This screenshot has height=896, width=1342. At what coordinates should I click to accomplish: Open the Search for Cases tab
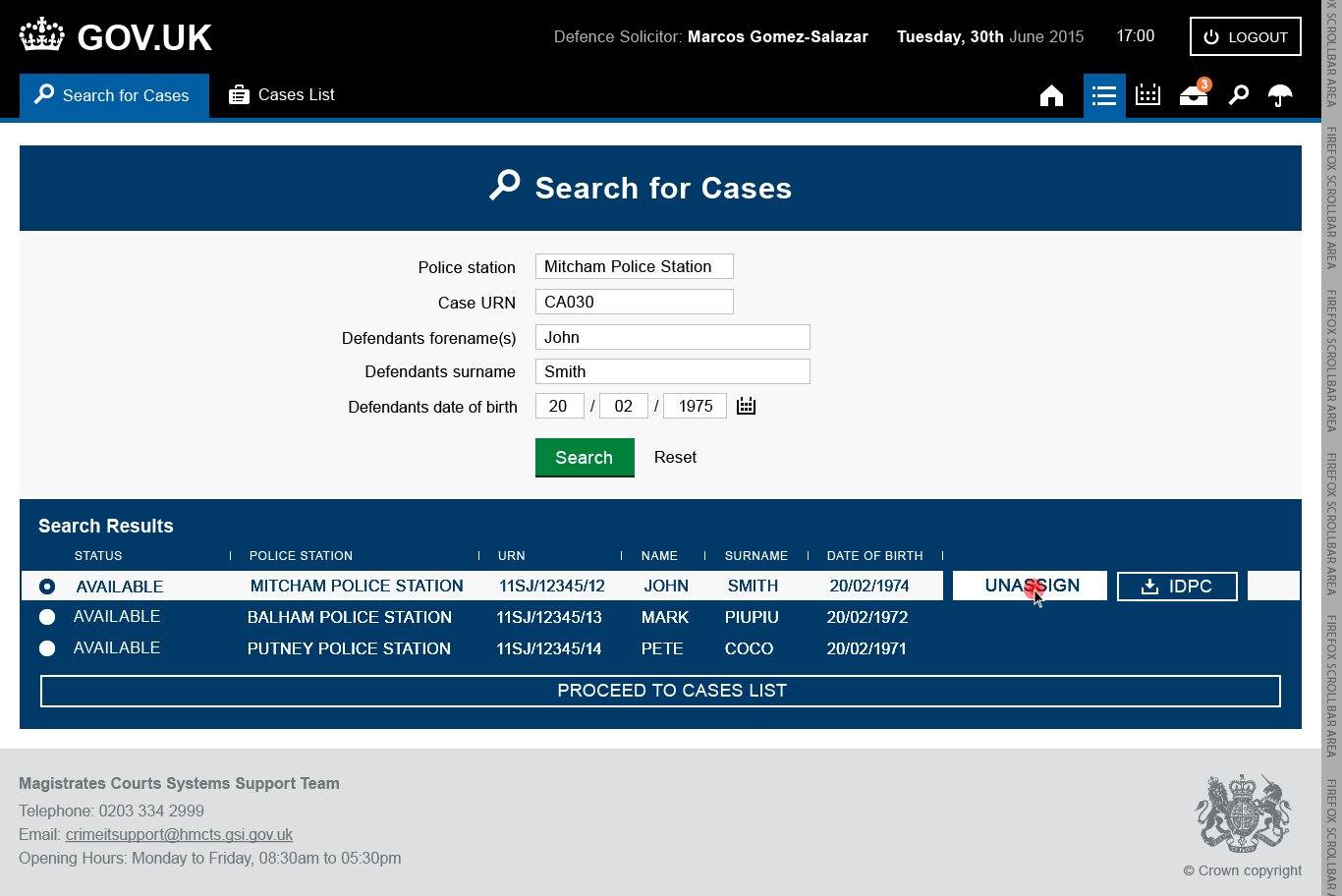[x=114, y=95]
